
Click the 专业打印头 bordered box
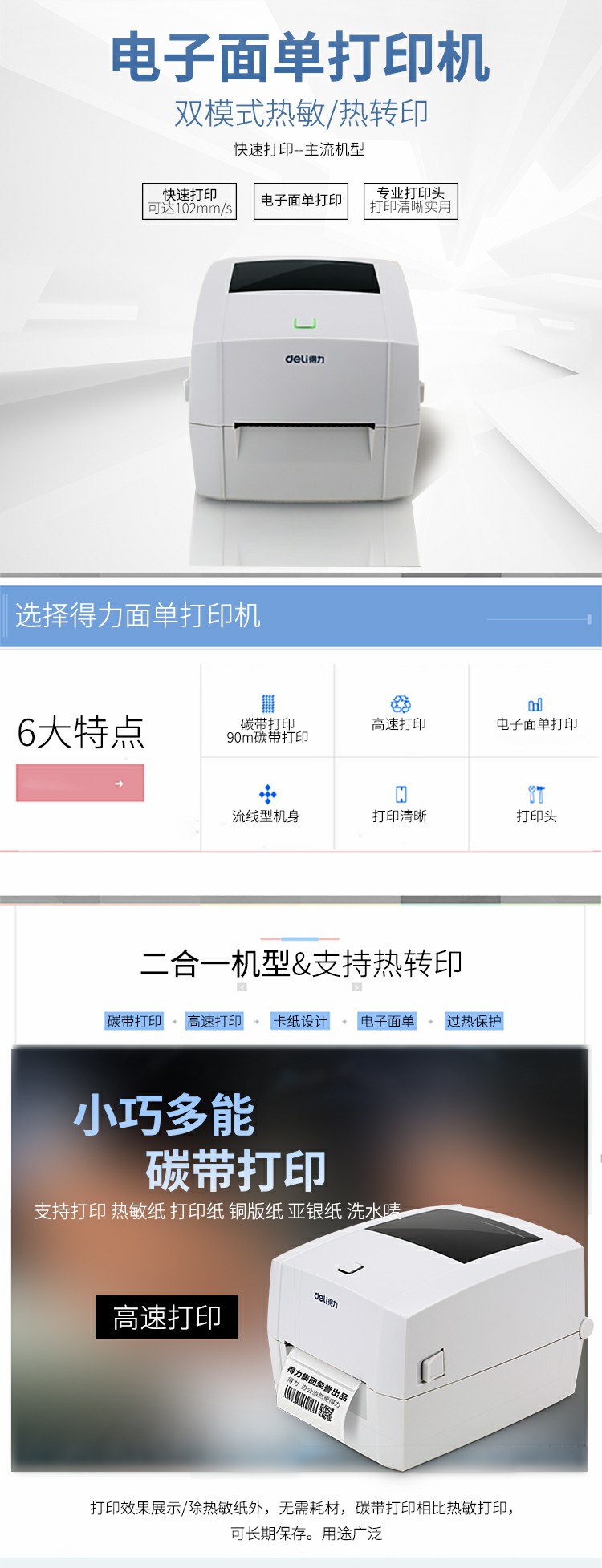pyautogui.click(x=411, y=201)
